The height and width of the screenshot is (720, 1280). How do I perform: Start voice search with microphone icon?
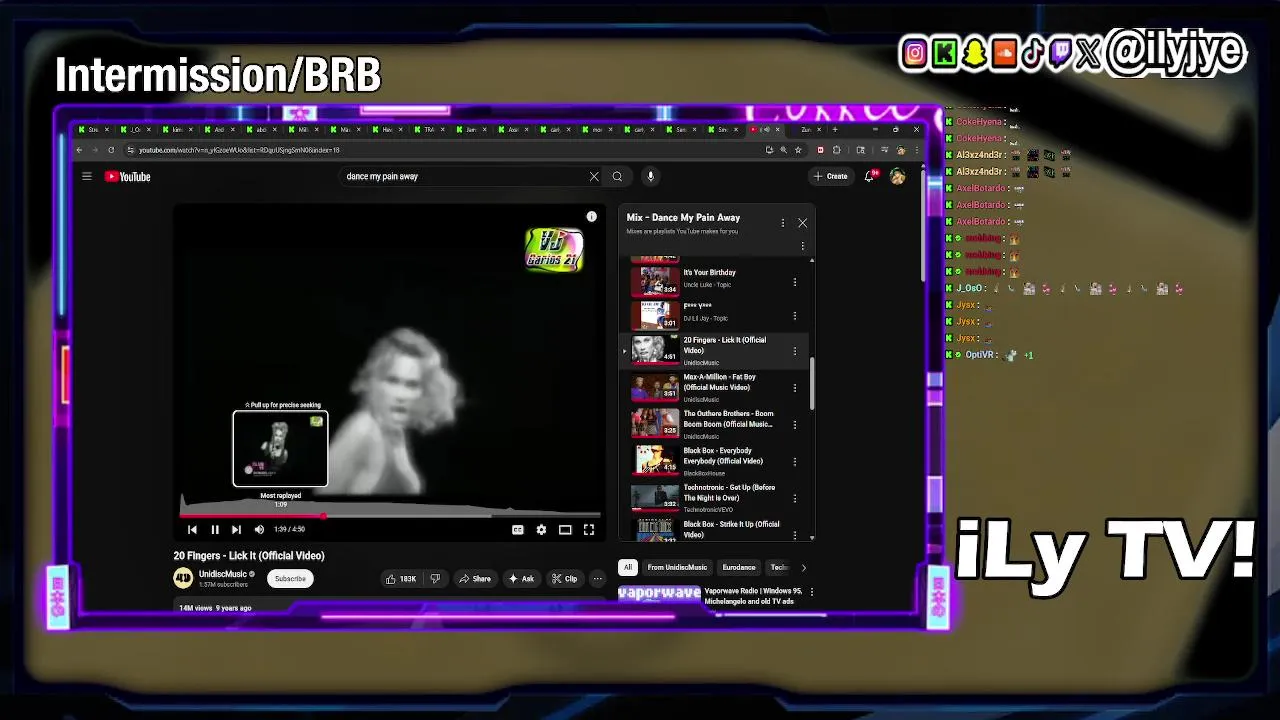coord(650,177)
